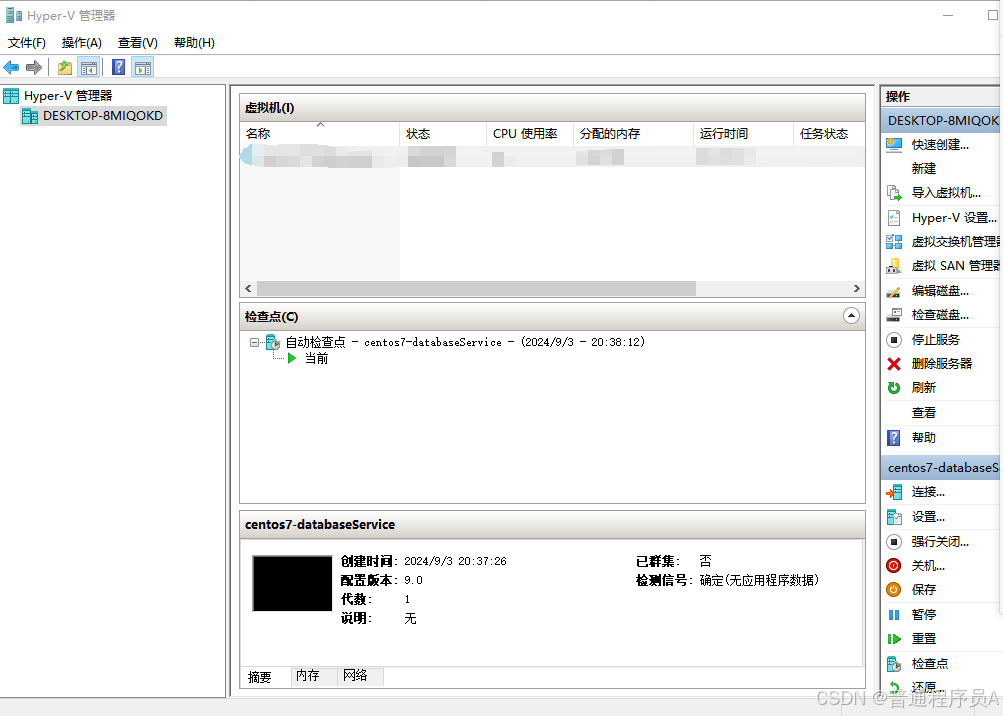Sort by 状态 column header
Image resolution: width=1003 pixels, height=716 pixels.
click(x=443, y=134)
